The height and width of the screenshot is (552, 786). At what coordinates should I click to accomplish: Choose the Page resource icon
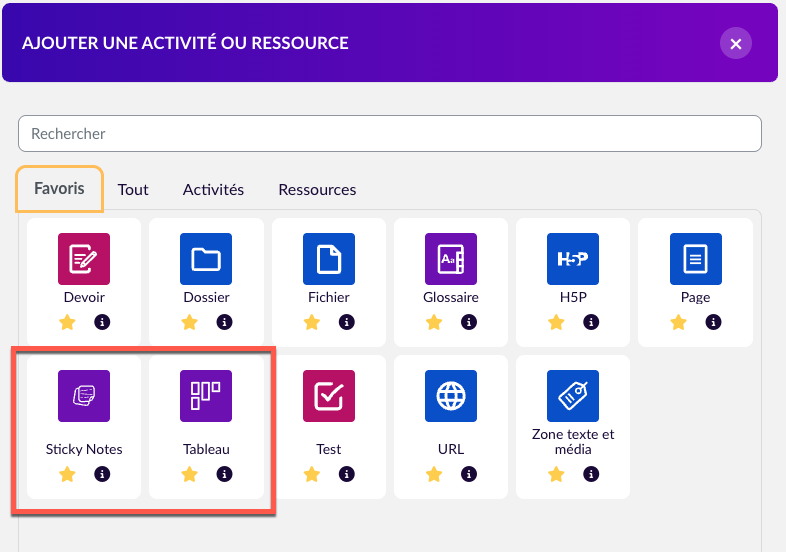click(x=695, y=259)
